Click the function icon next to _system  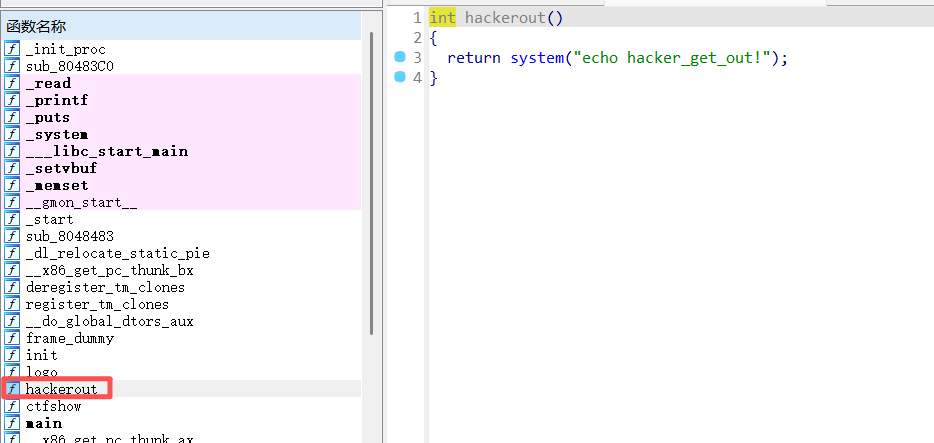12,134
